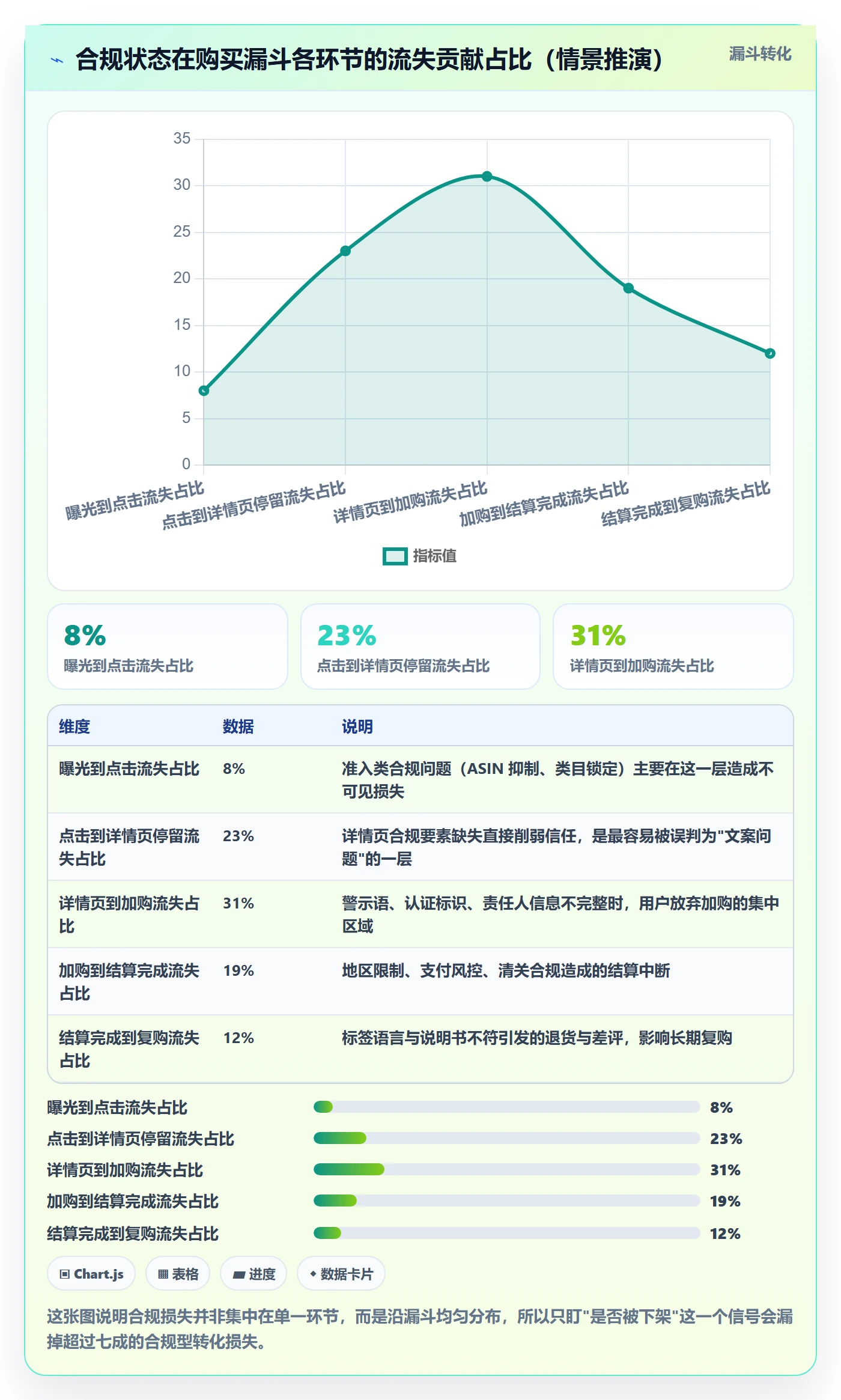
Task: Click the 进度 chip
Action: 254,1273
